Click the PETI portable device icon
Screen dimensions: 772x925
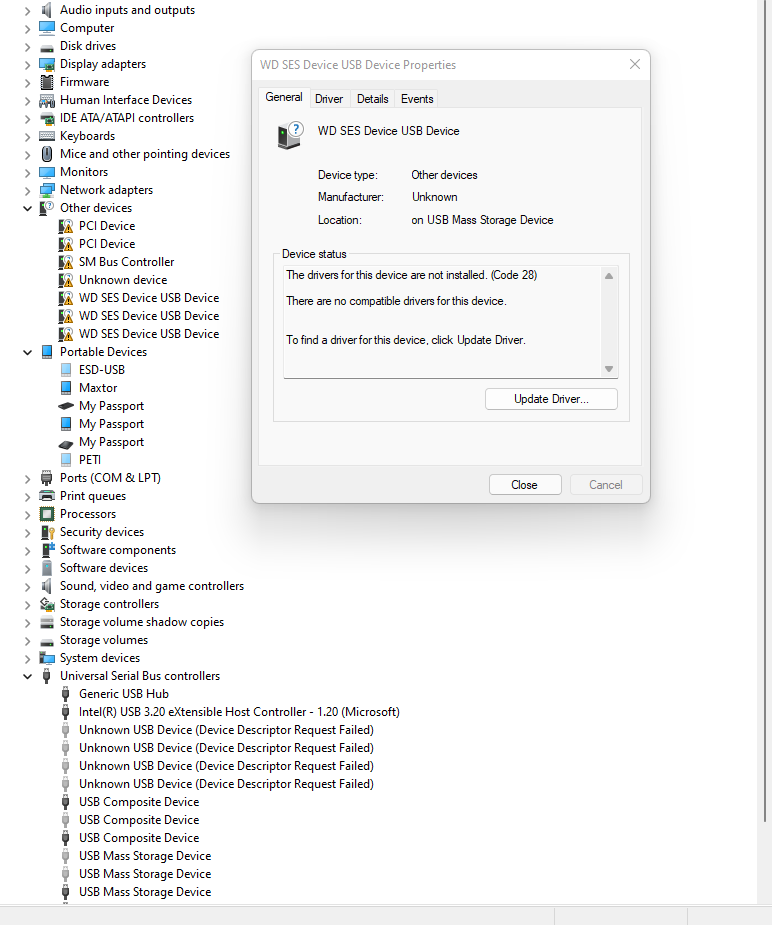66,460
